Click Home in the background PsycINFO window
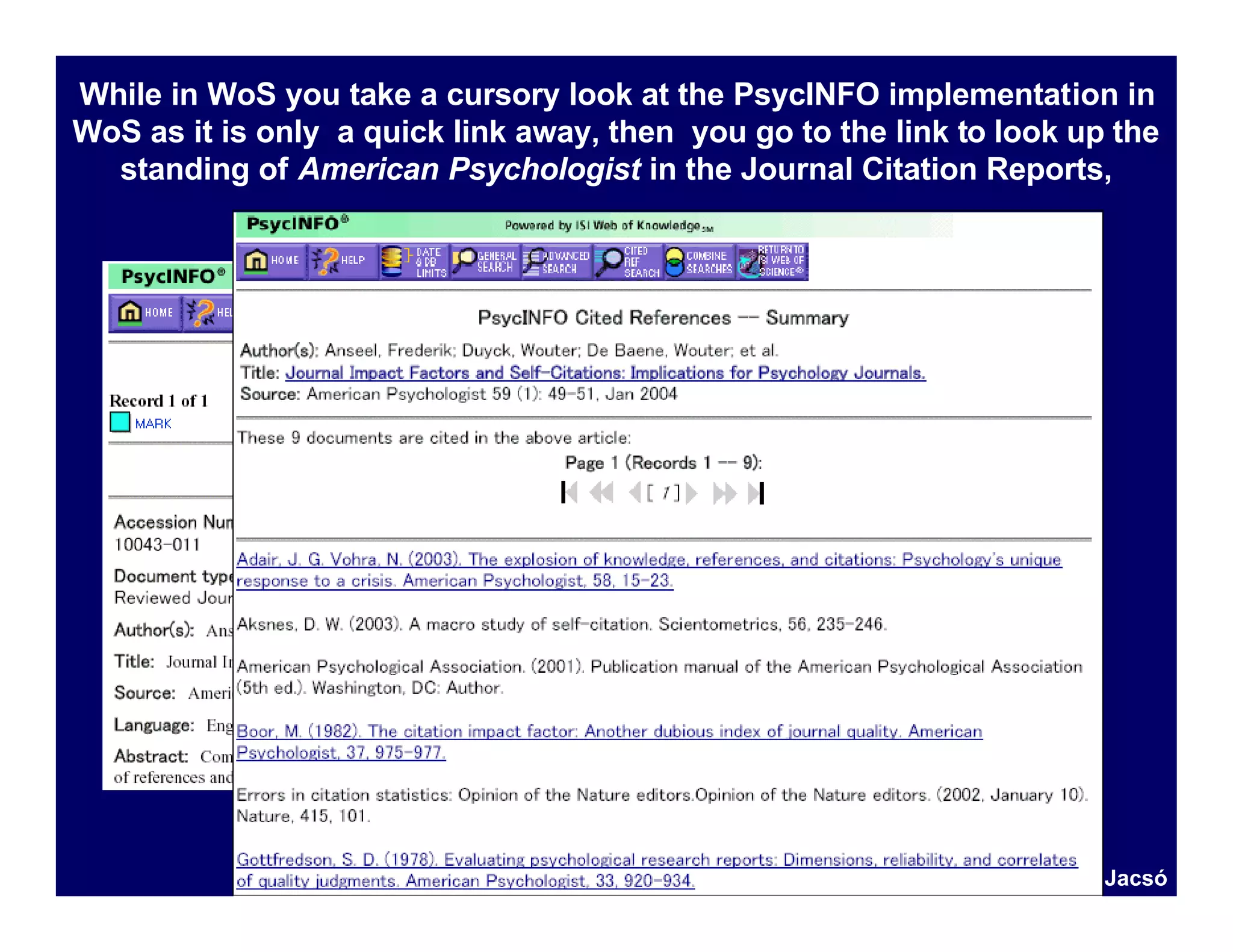Image resolution: width=1233 pixels, height=952 pixels. (145, 313)
